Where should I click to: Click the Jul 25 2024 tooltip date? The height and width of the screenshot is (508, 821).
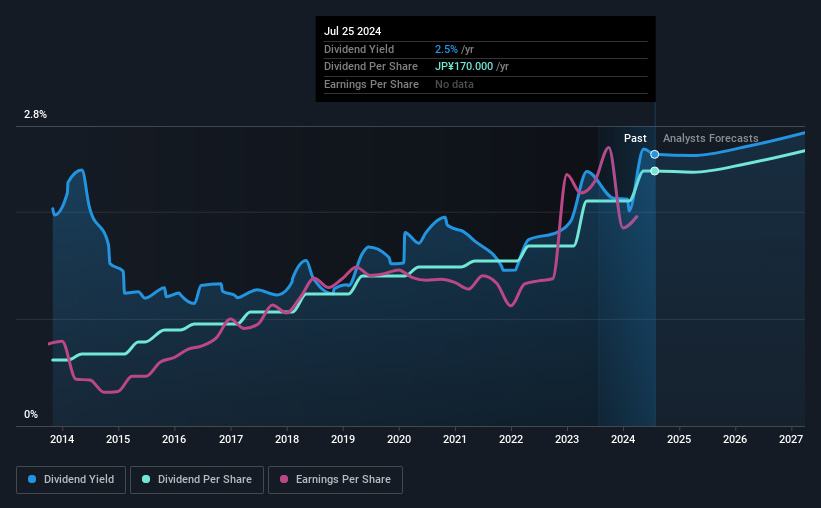pyautogui.click(x=352, y=31)
